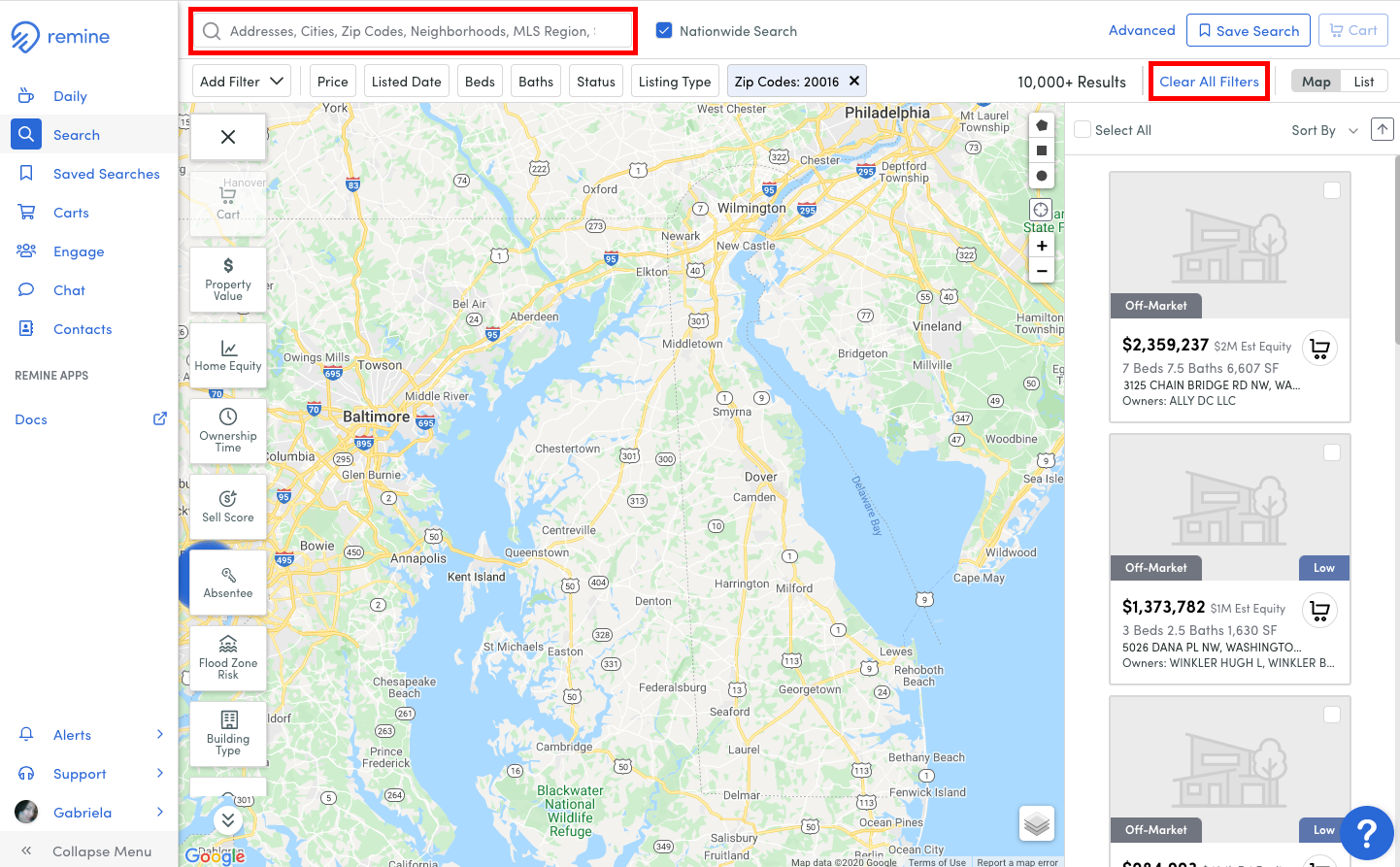Open the map layers stack icon
This screenshot has width=1400, height=867.
click(1037, 824)
